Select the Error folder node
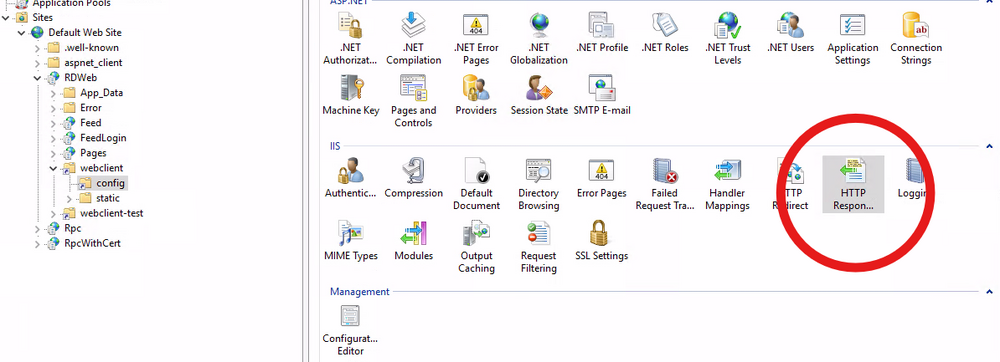The height and width of the screenshot is (362, 1000). [x=91, y=108]
